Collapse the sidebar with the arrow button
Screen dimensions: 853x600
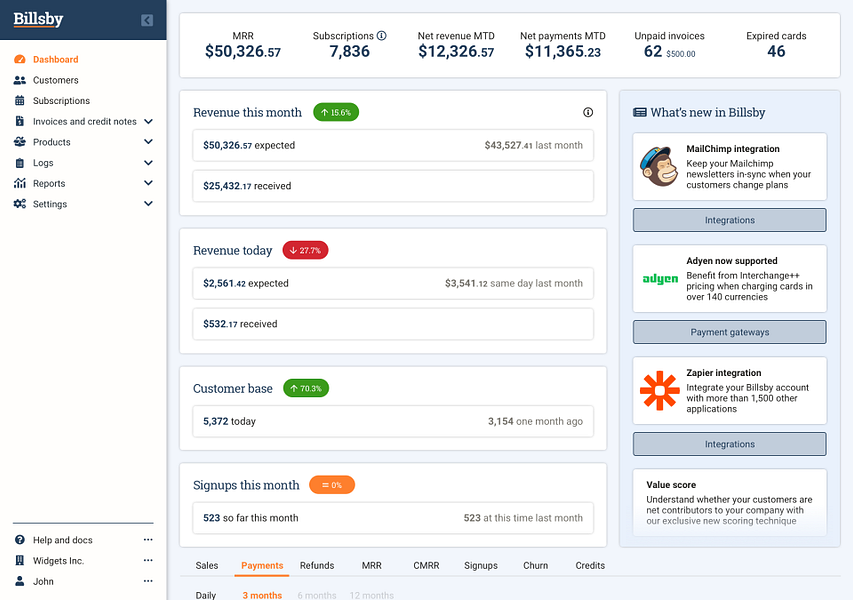click(x=148, y=20)
